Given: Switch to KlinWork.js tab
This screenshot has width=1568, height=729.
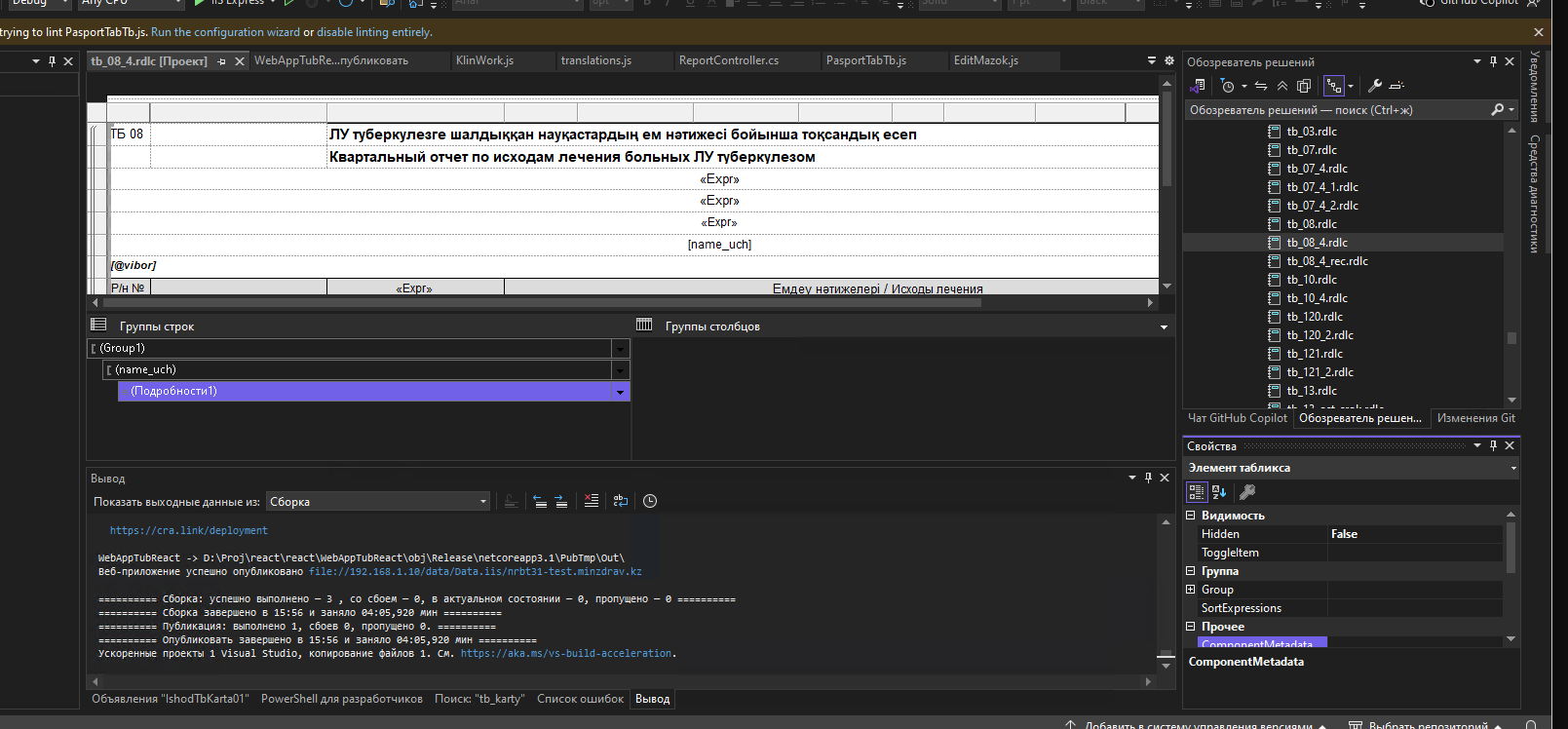Looking at the screenshot, I should tap(484, 60).
